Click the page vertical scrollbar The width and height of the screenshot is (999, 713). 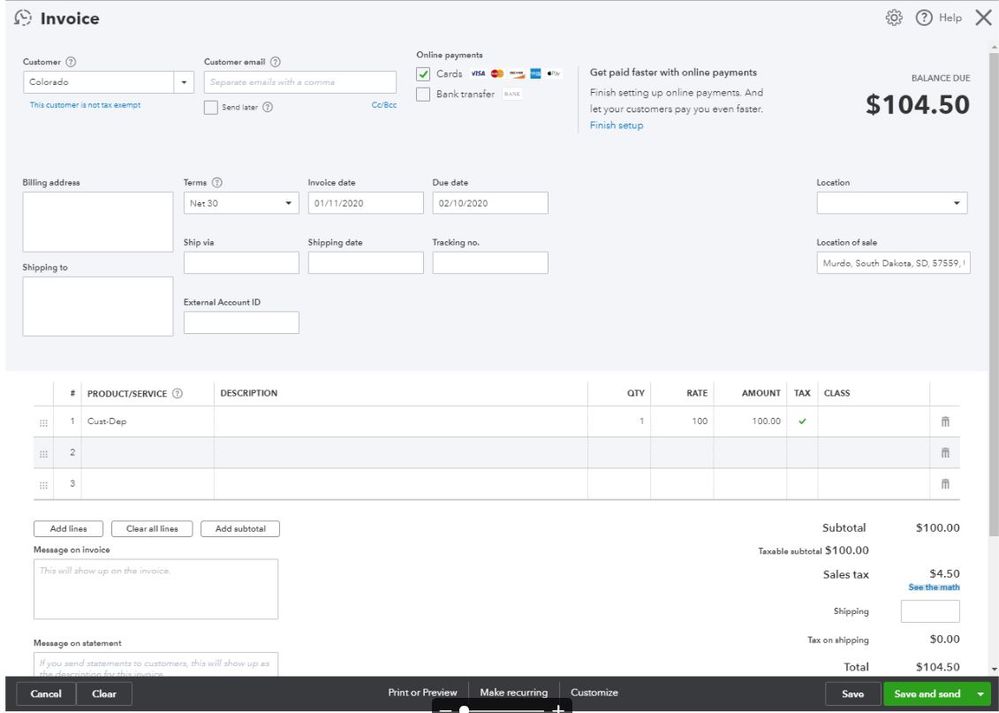click(994, 293)
